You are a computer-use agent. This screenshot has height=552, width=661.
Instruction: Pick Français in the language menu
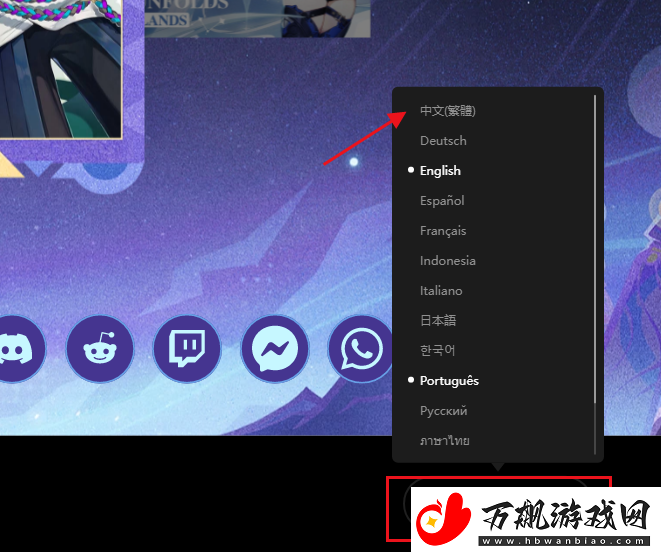pyautogui.click(x=443, y=231)
